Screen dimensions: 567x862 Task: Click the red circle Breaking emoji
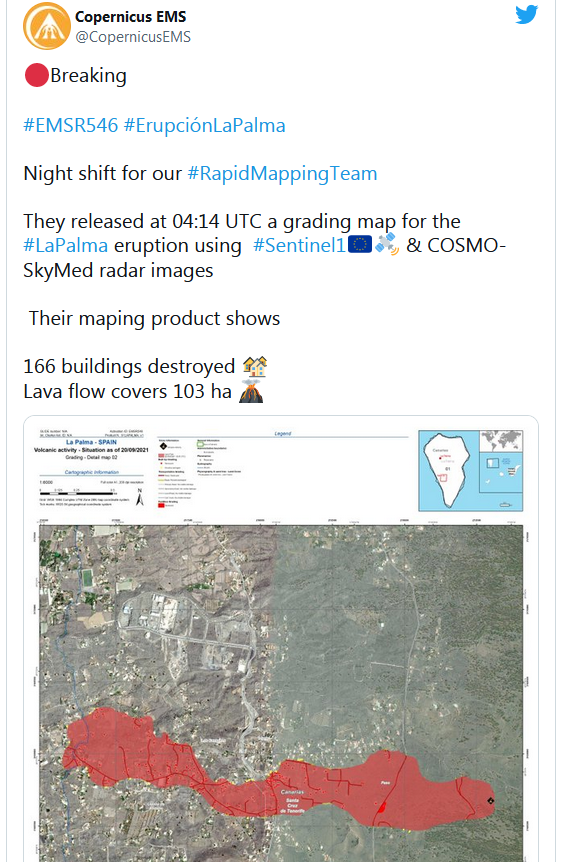tap(36, 75)
